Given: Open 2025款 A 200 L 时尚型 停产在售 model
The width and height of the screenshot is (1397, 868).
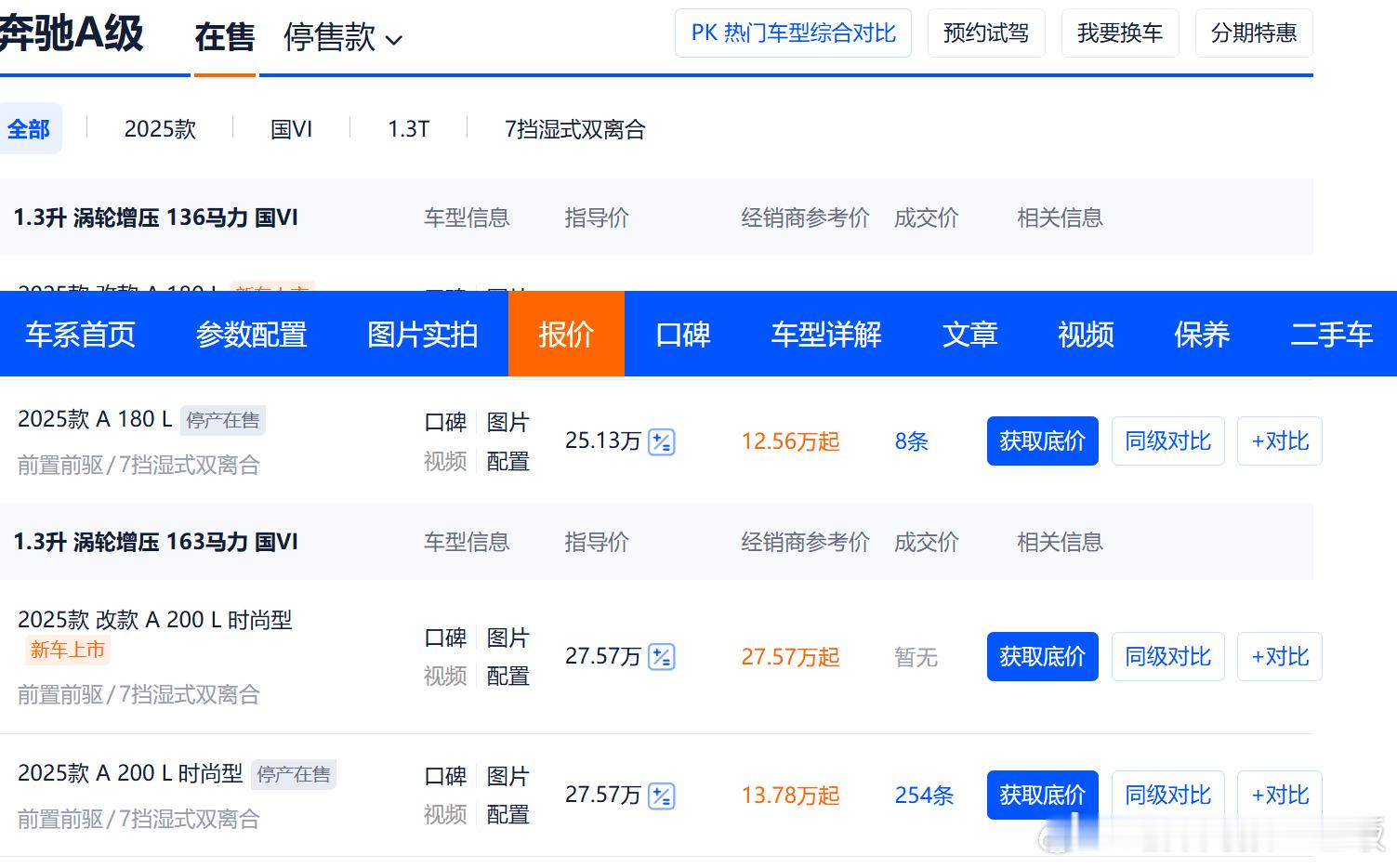Looking at the screenshot, I should [x=130, y=773].
